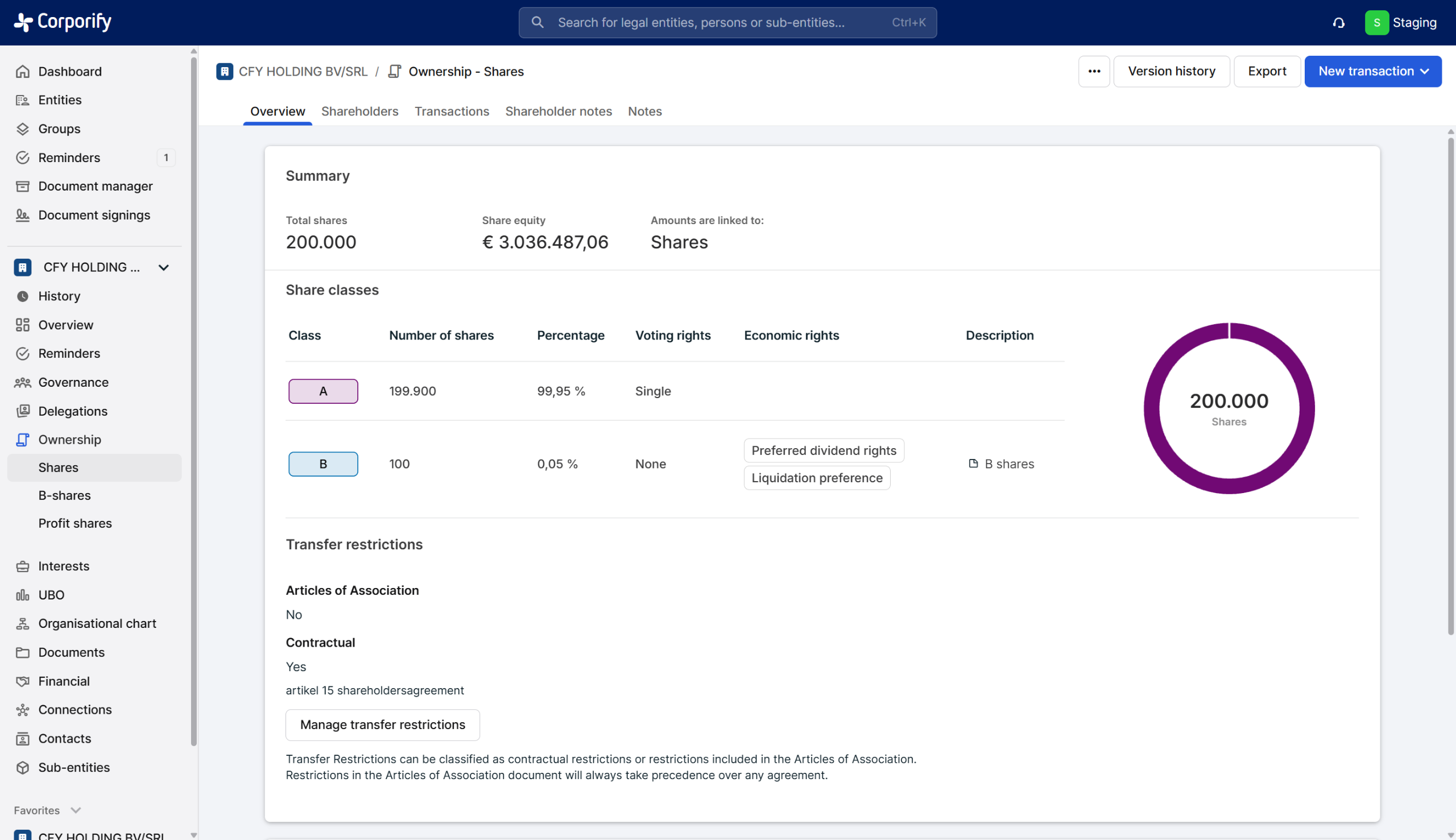Open the Organisational chart page
The image size is (1456, 840).
pyautogui.click(x=97, y=623)
